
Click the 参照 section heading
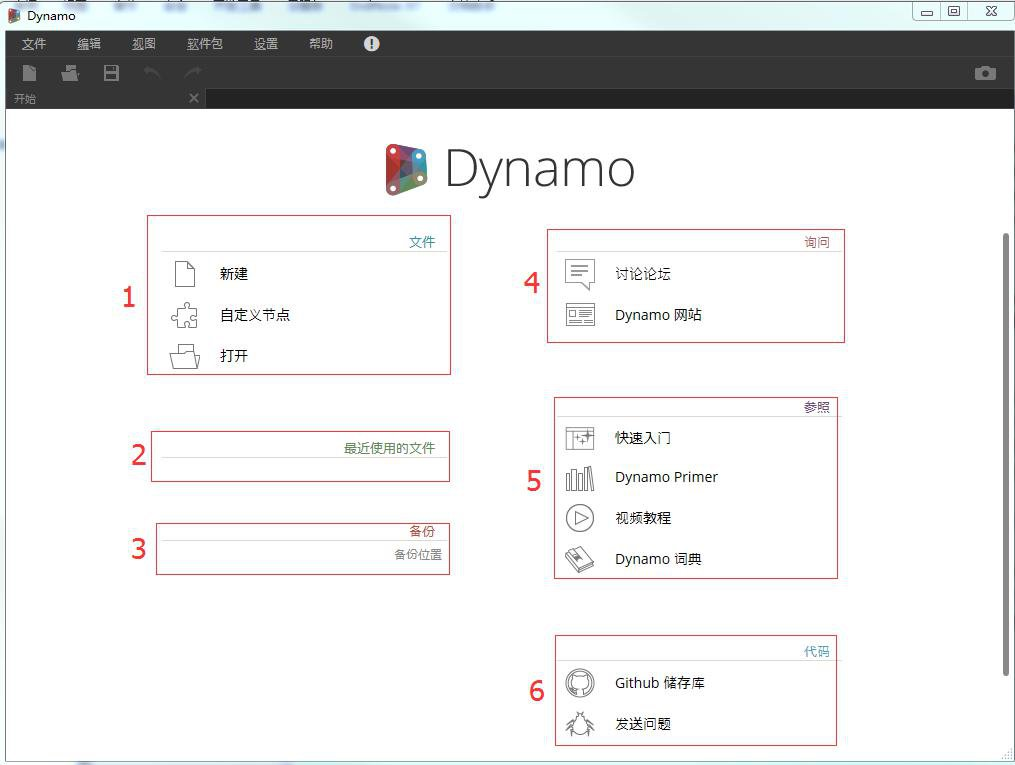click(817, 407)
